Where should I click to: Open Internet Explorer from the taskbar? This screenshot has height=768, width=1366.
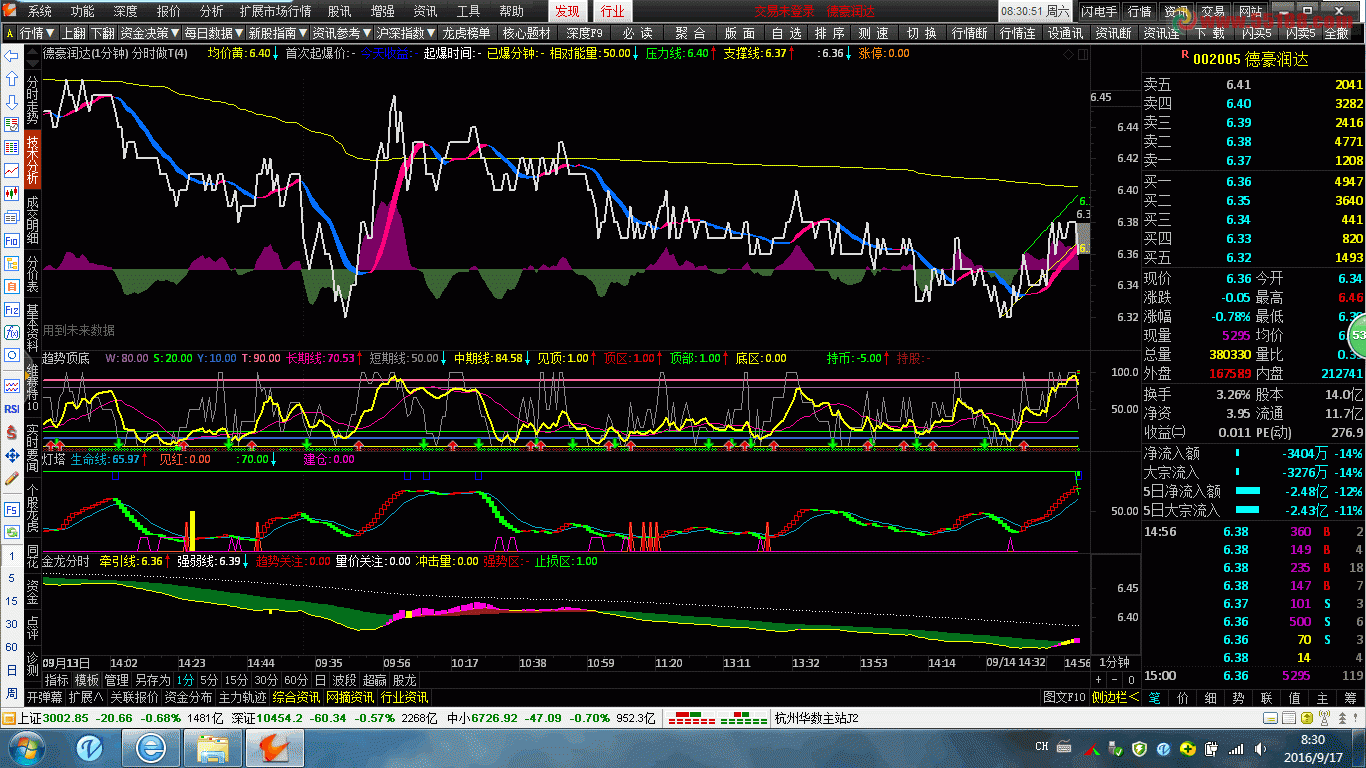click(151, 748)
